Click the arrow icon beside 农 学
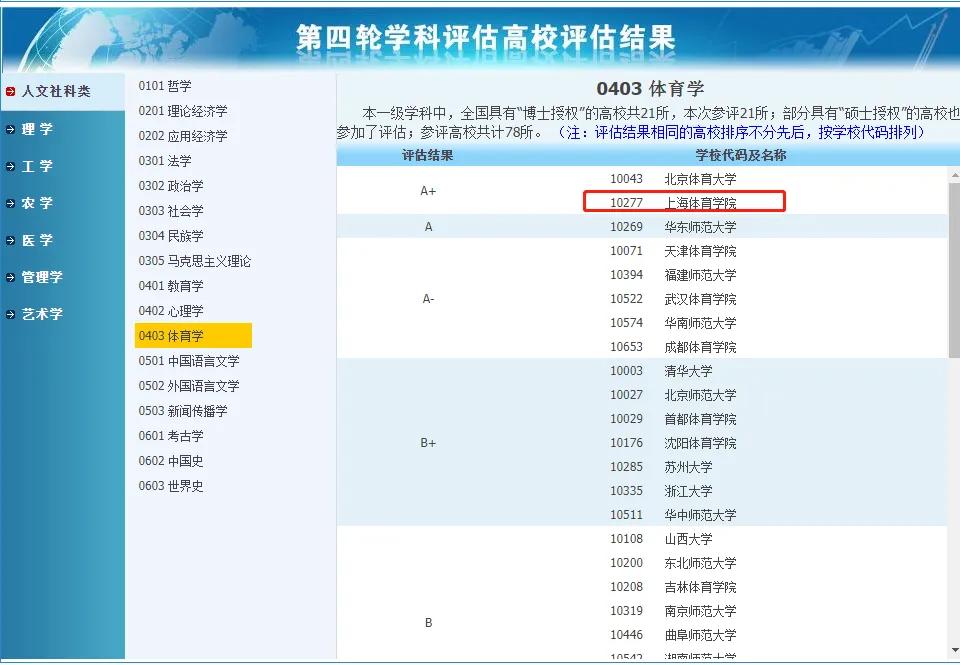Image resolution: width=960 pixels, height=665 pixels. (x=11, y=203)
